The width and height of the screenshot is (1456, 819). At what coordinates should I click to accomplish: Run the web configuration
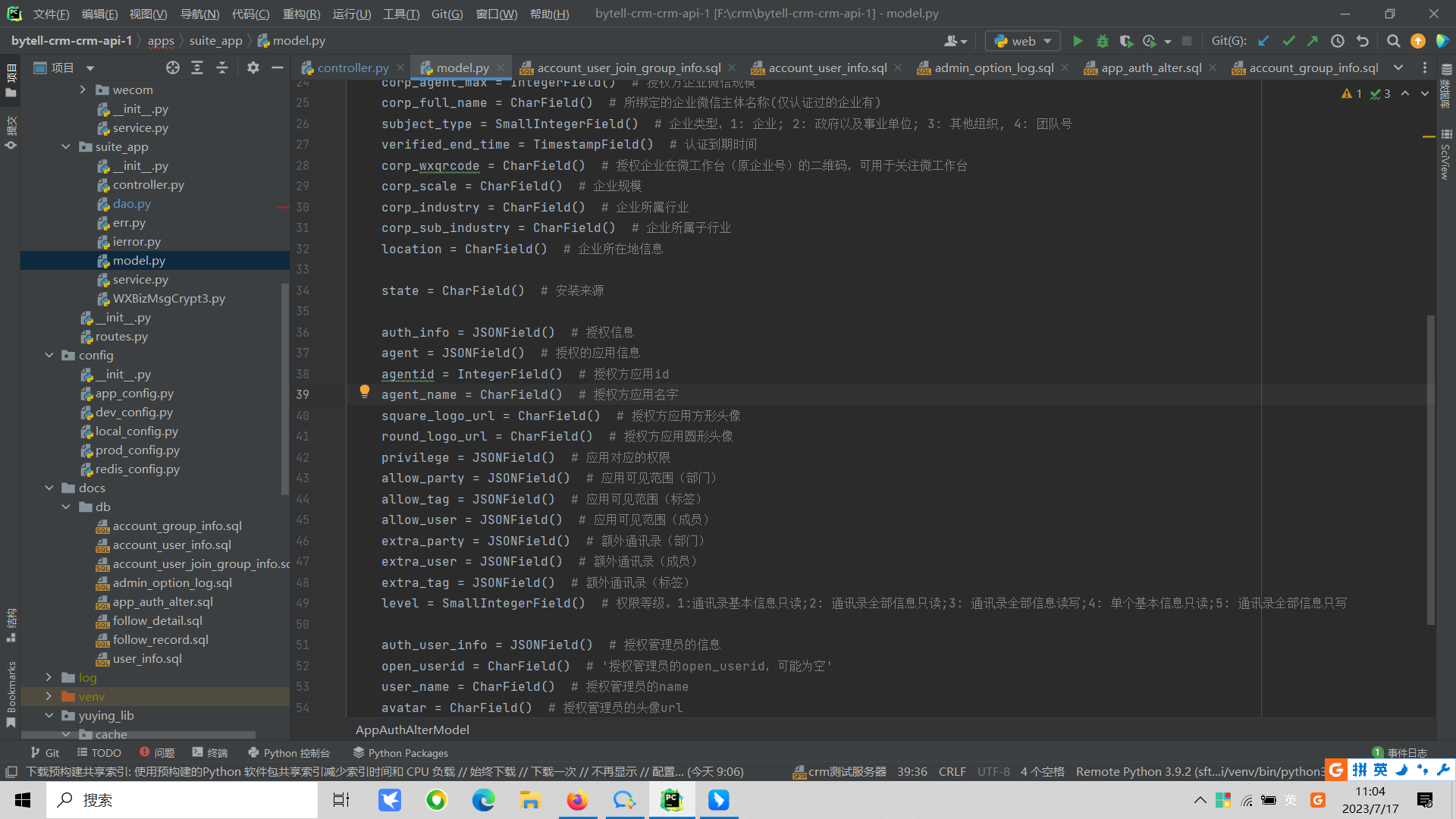(x=1078, y=41)
